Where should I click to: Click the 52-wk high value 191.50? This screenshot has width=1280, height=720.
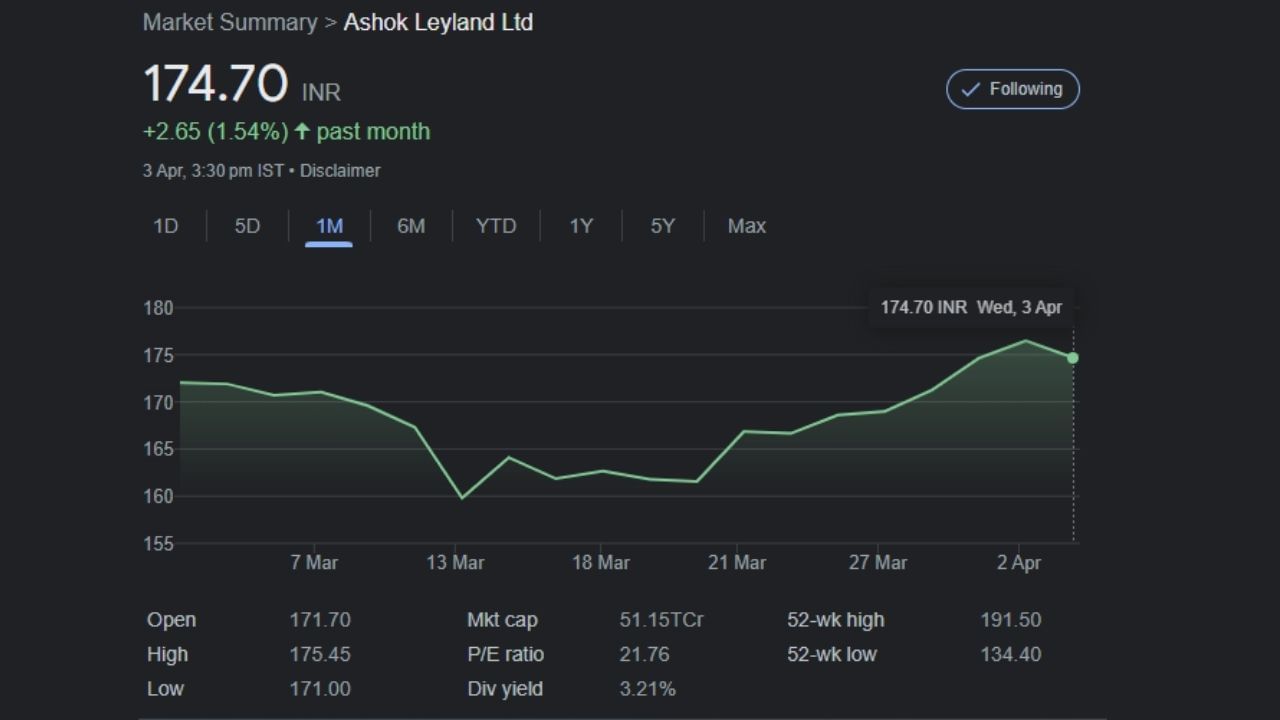tap(1011, 620)
